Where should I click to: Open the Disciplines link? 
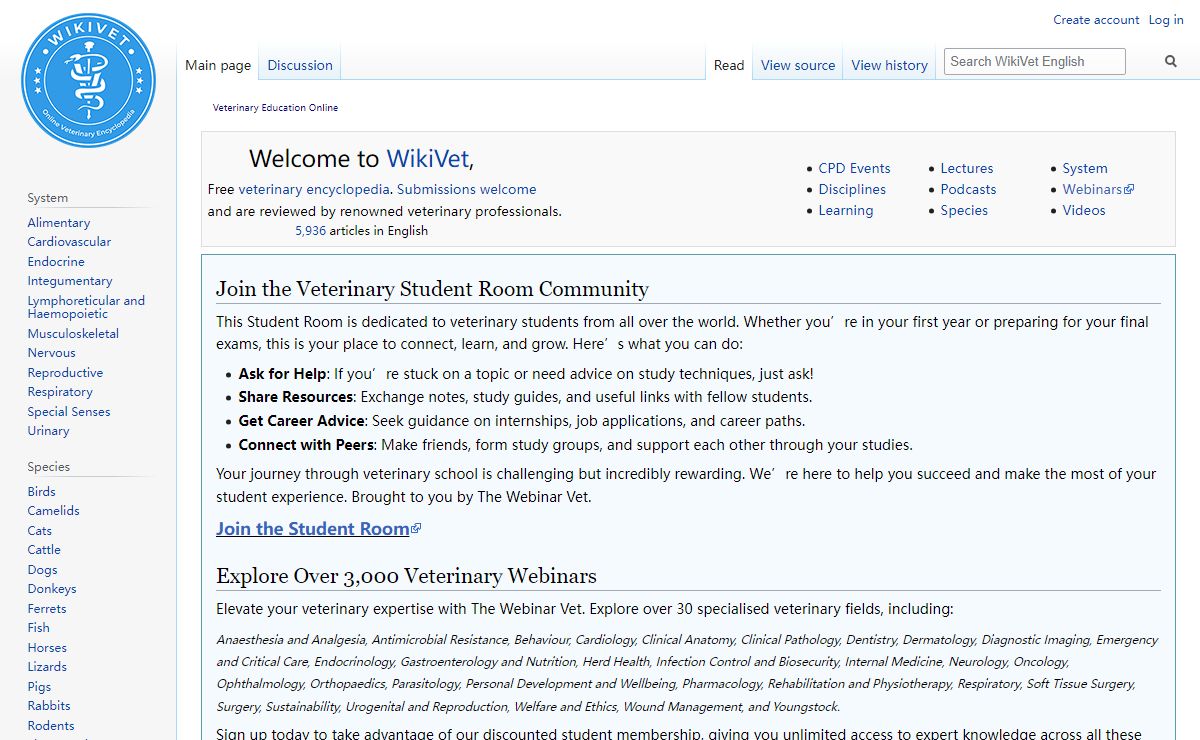click(852, 189)
